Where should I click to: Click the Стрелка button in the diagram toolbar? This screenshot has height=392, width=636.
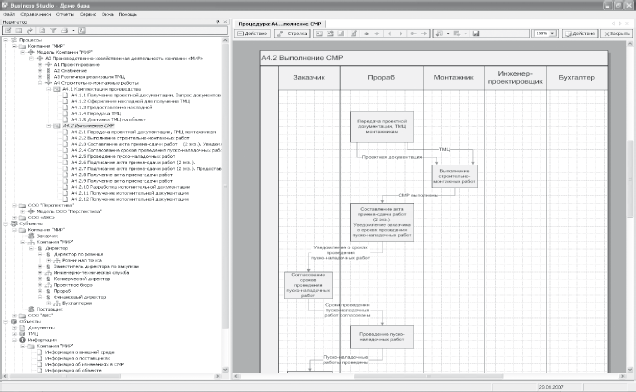(292, 34)
